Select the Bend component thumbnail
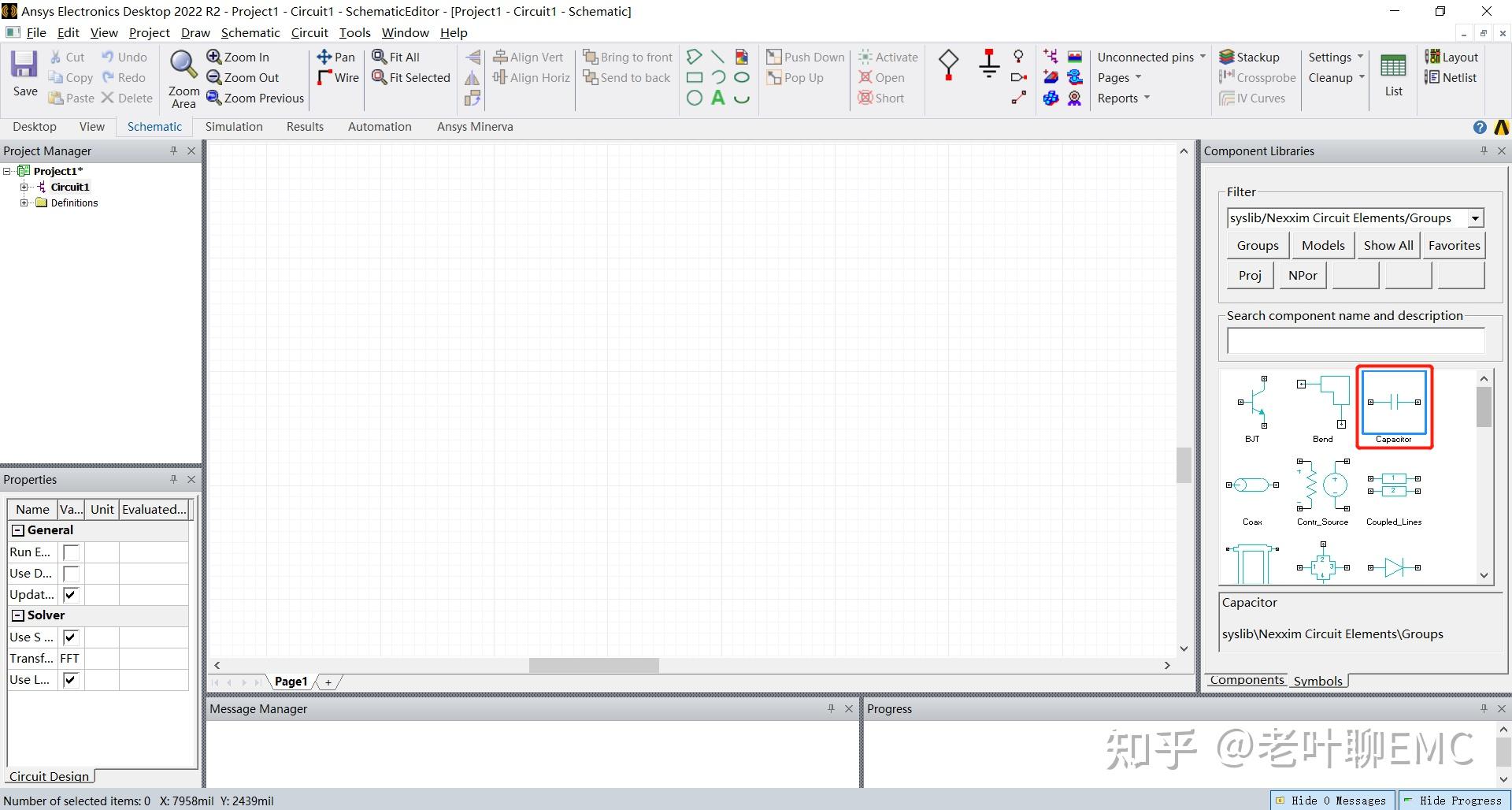 [x=1323, y=409]
